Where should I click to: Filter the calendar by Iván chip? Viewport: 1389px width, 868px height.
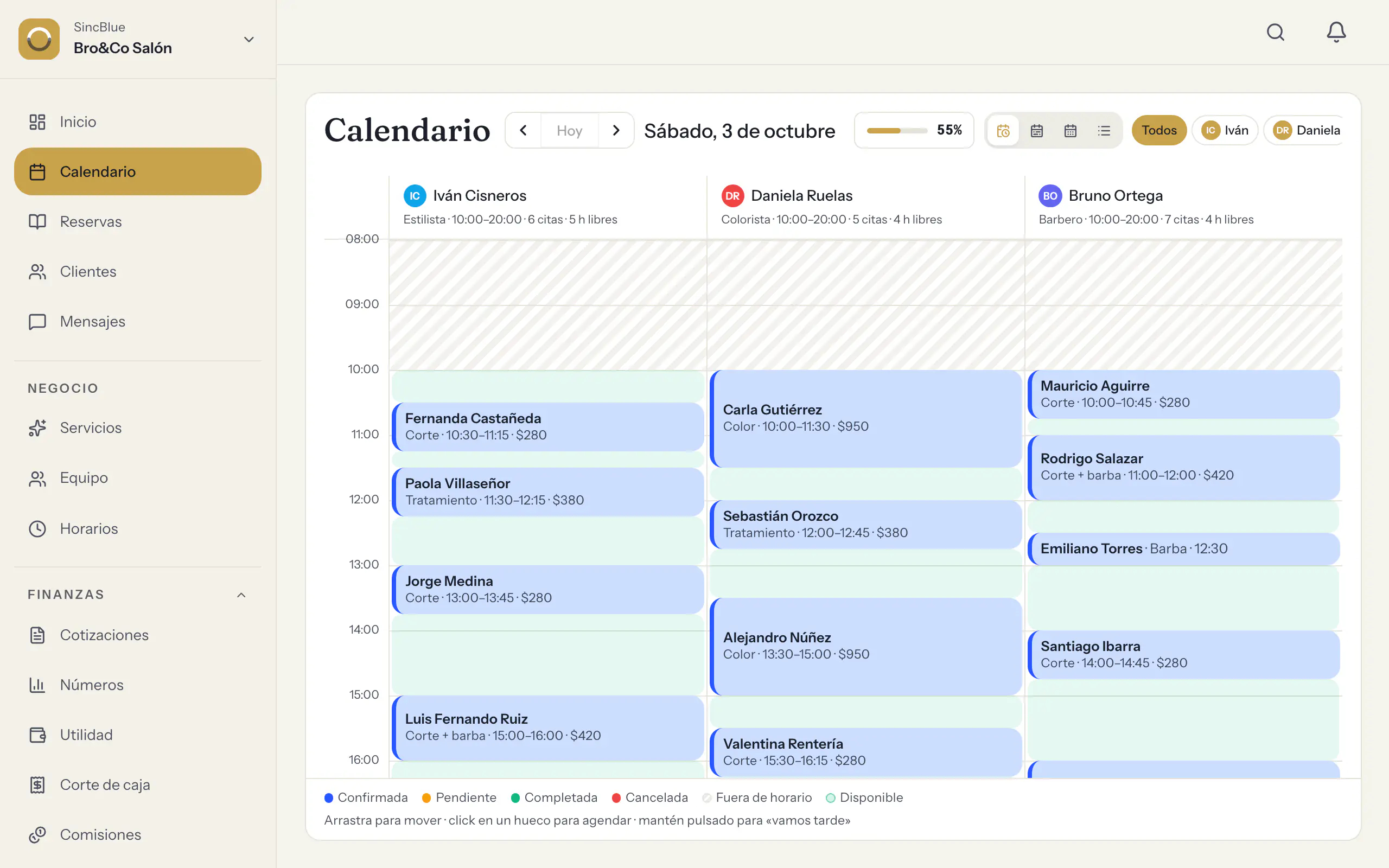tap(1225, 130)
